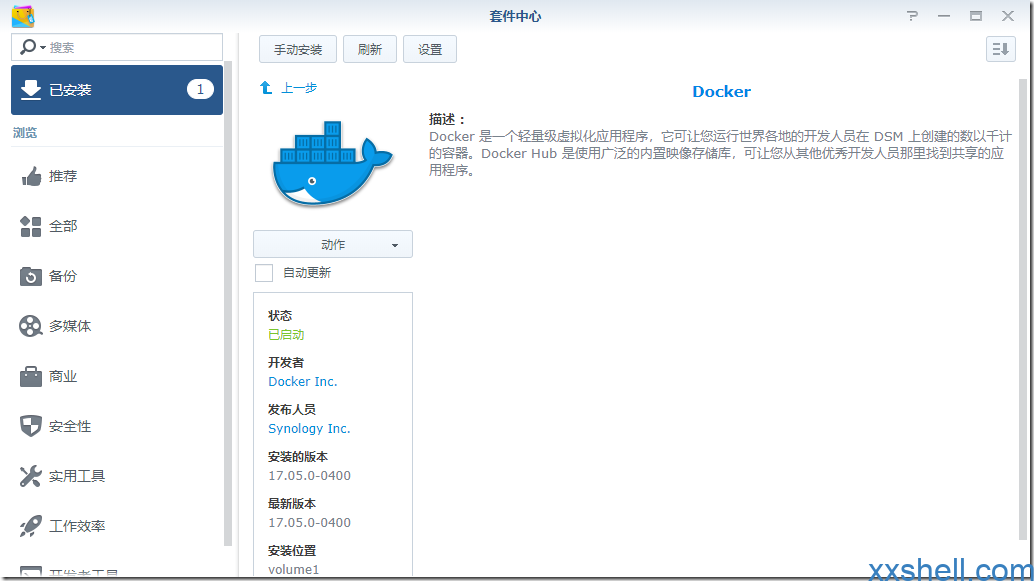1034x581 pixels.
Task: Click the 浏览 section label
Action: click(25, 133)
